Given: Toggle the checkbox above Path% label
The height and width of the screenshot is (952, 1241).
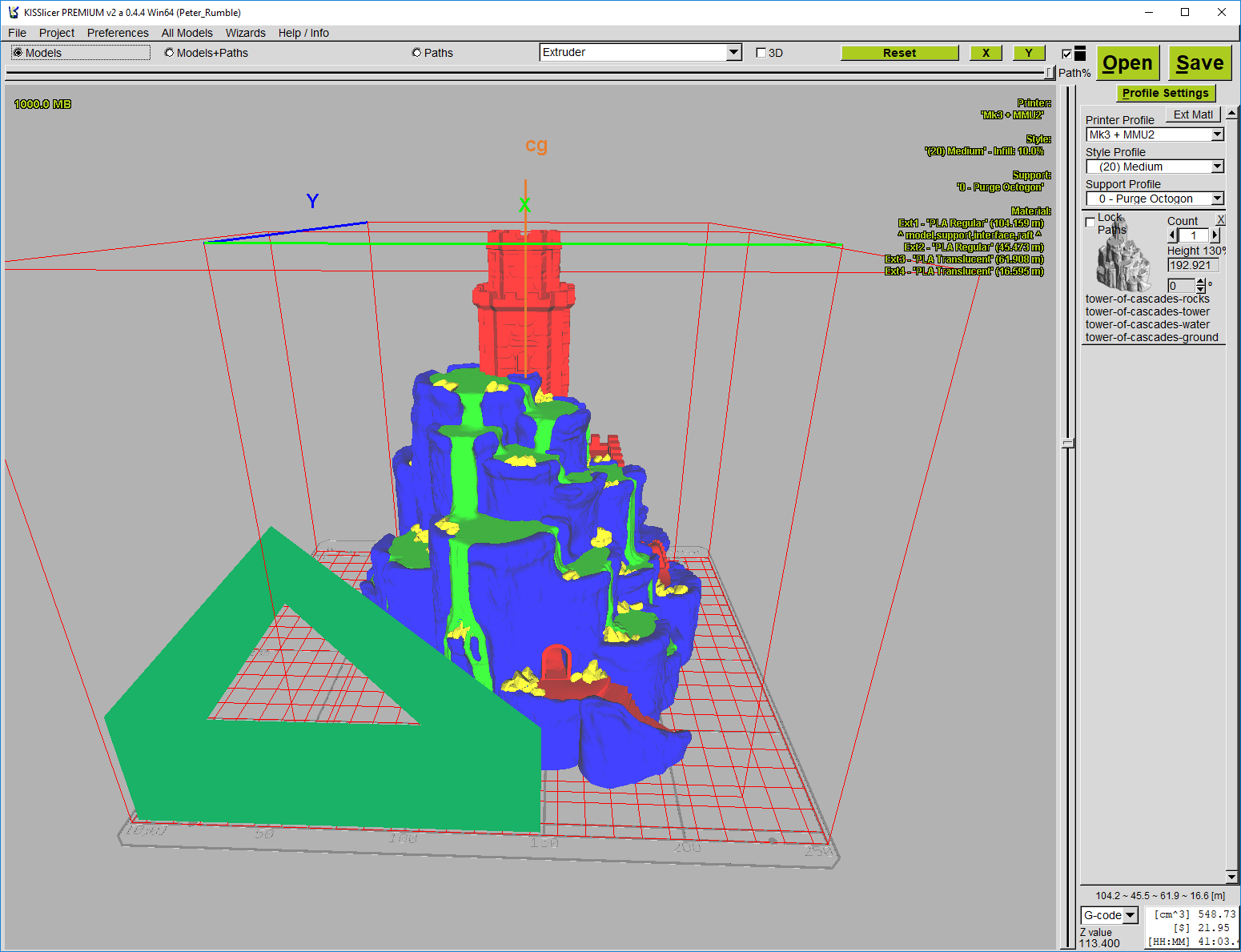Looking at the screenshot, I should coord(1066,54).
